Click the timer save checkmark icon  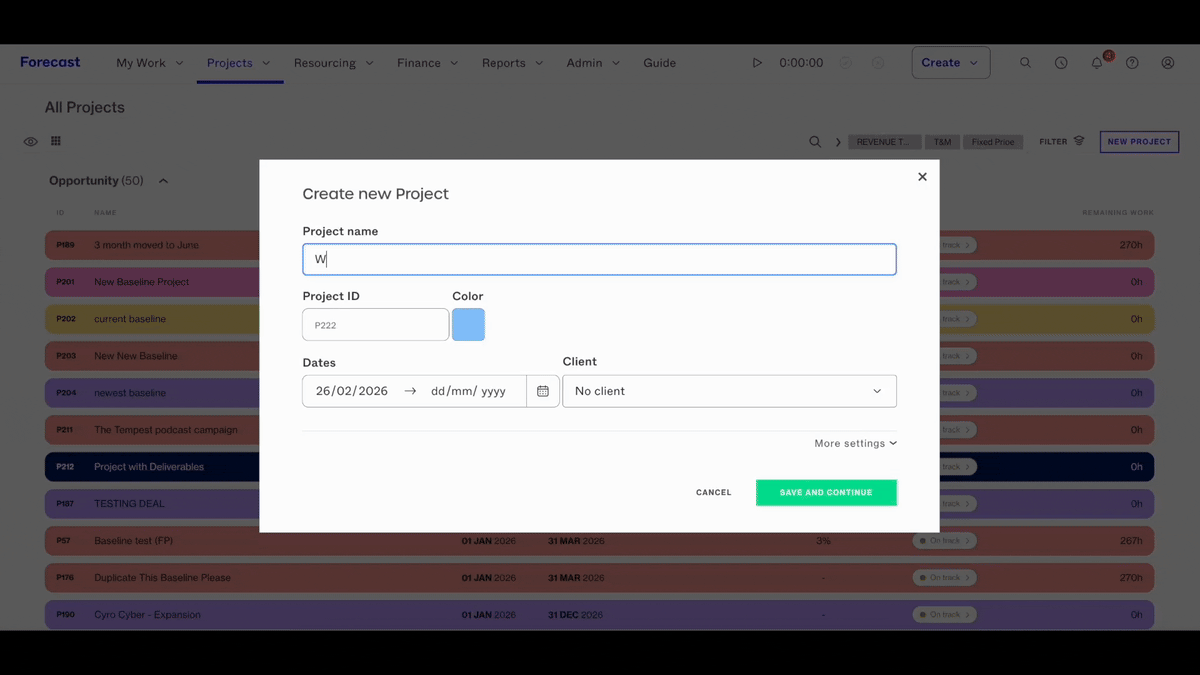tap(846, 63)
